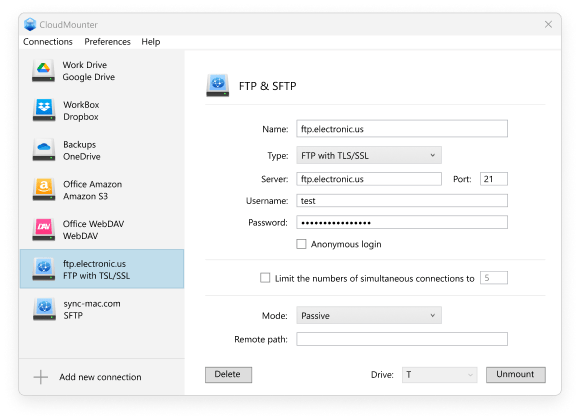This screenshot has width=580, height=420.
Task: Open the Preferences menu
Action: click(107, 41)
